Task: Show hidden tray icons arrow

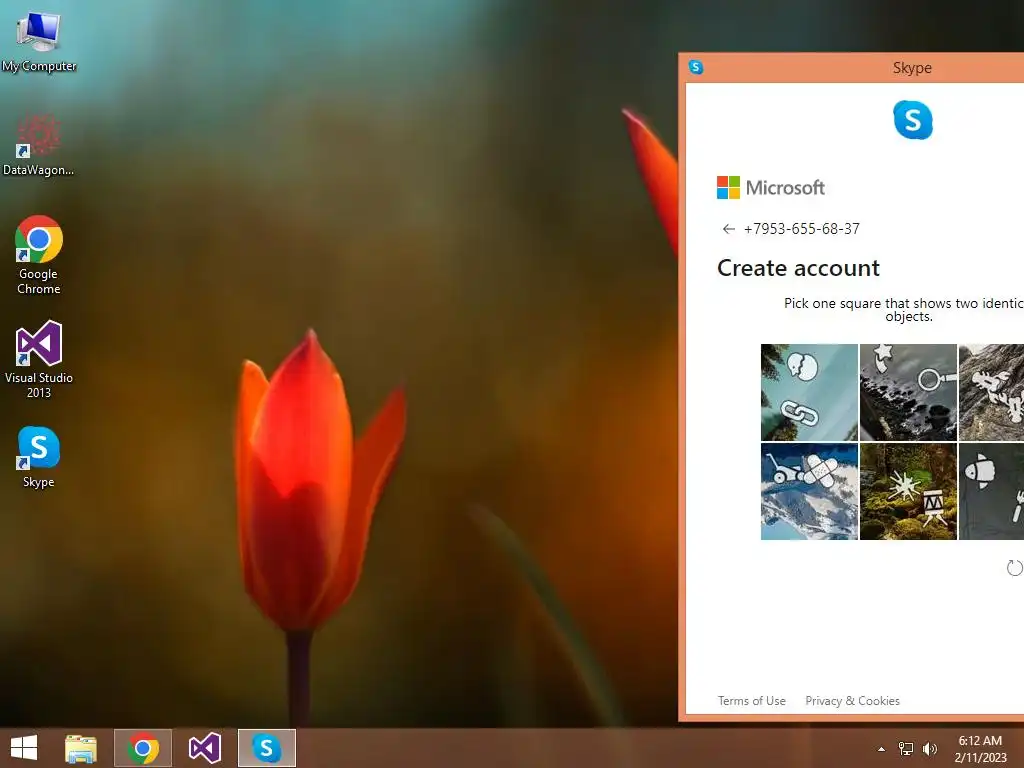Action: [882, 749]
